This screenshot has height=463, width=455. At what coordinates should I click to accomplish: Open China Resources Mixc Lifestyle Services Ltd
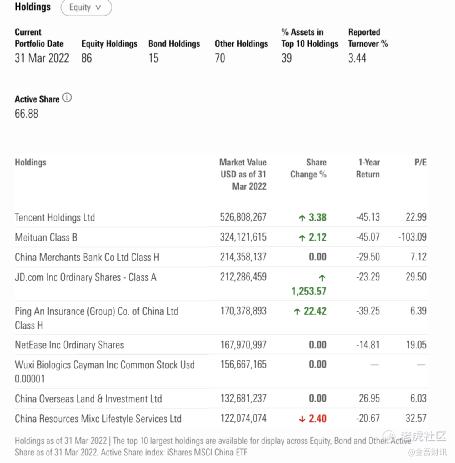coord(98,418)
